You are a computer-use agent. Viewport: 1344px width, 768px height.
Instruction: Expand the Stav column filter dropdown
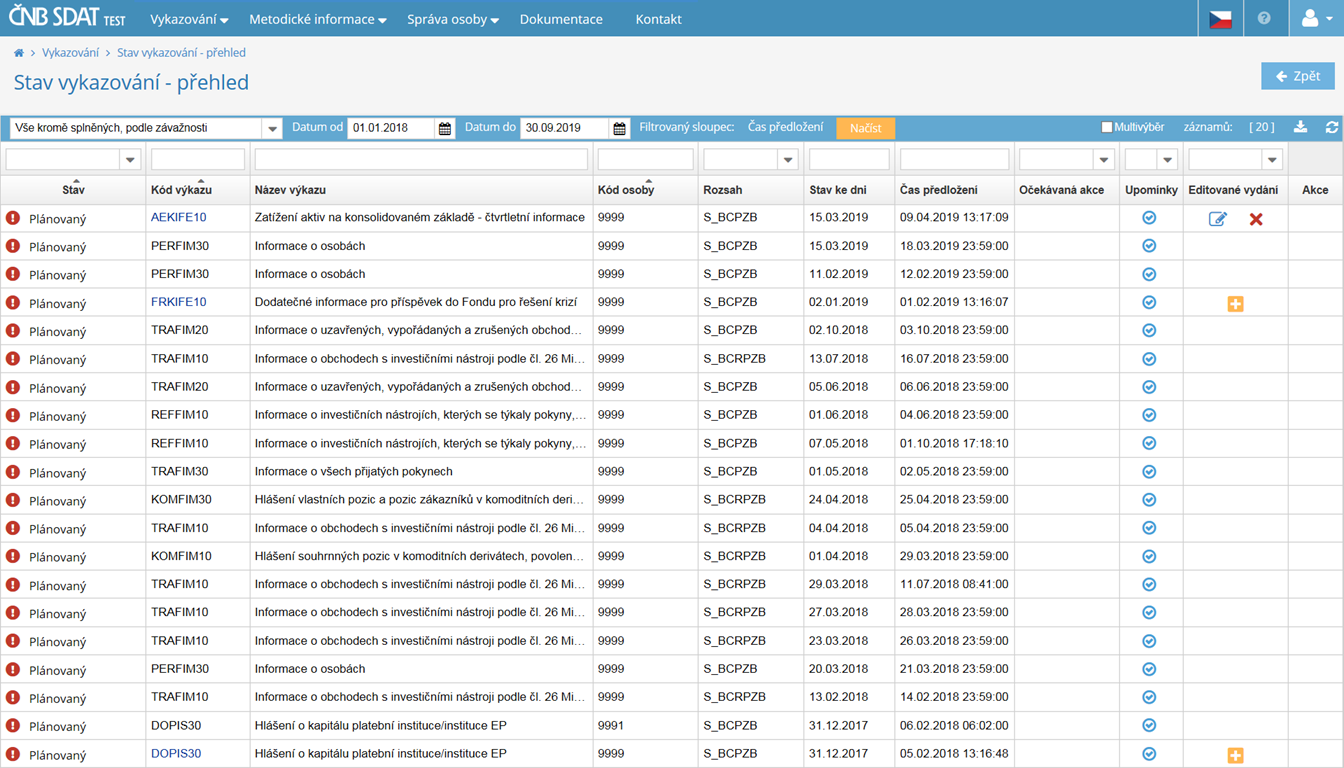[129, 160]
